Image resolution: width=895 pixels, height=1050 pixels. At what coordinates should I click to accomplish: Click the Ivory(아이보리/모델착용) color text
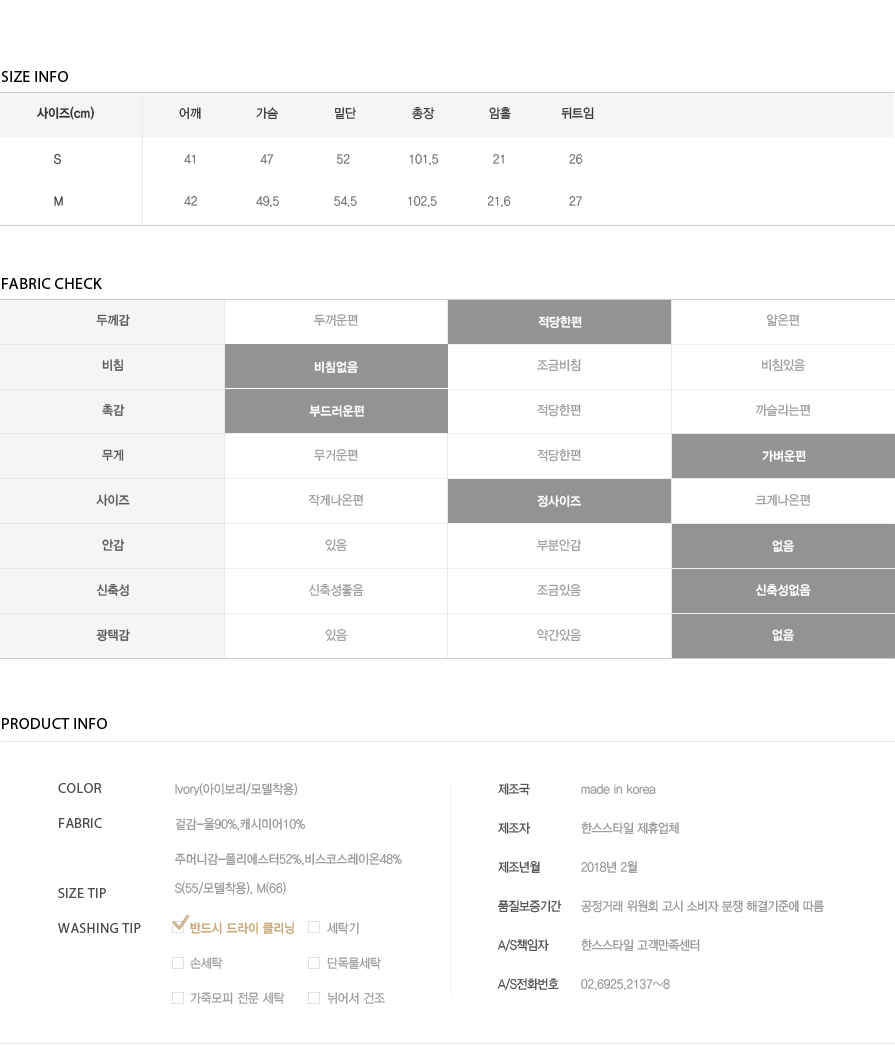tap(236, 789)
